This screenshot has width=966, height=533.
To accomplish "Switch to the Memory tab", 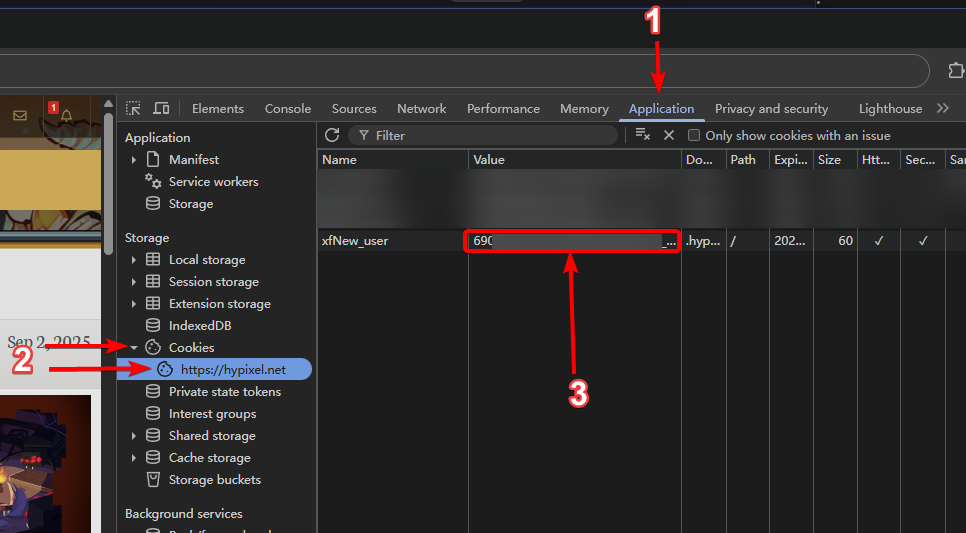I will 584,108.
